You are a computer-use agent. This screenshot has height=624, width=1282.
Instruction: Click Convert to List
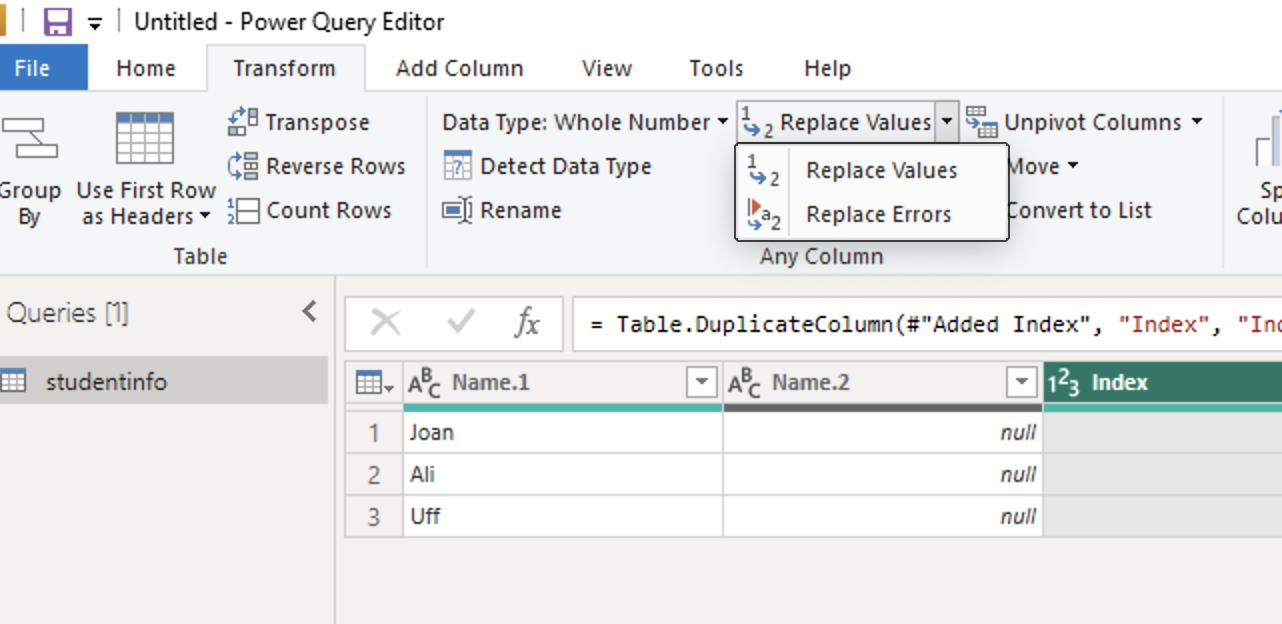click(x=1079, y=210)
